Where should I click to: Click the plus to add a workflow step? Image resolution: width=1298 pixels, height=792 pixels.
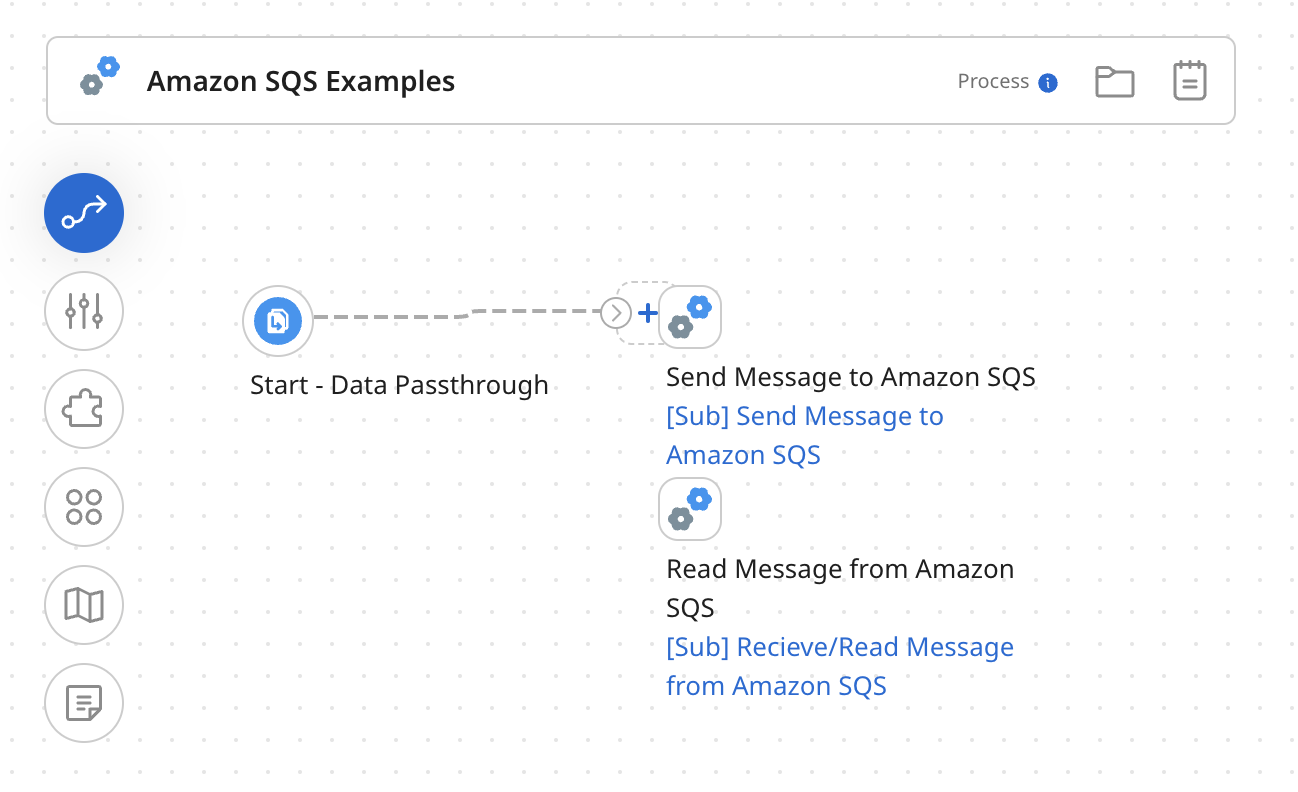(x=648, y=313)
